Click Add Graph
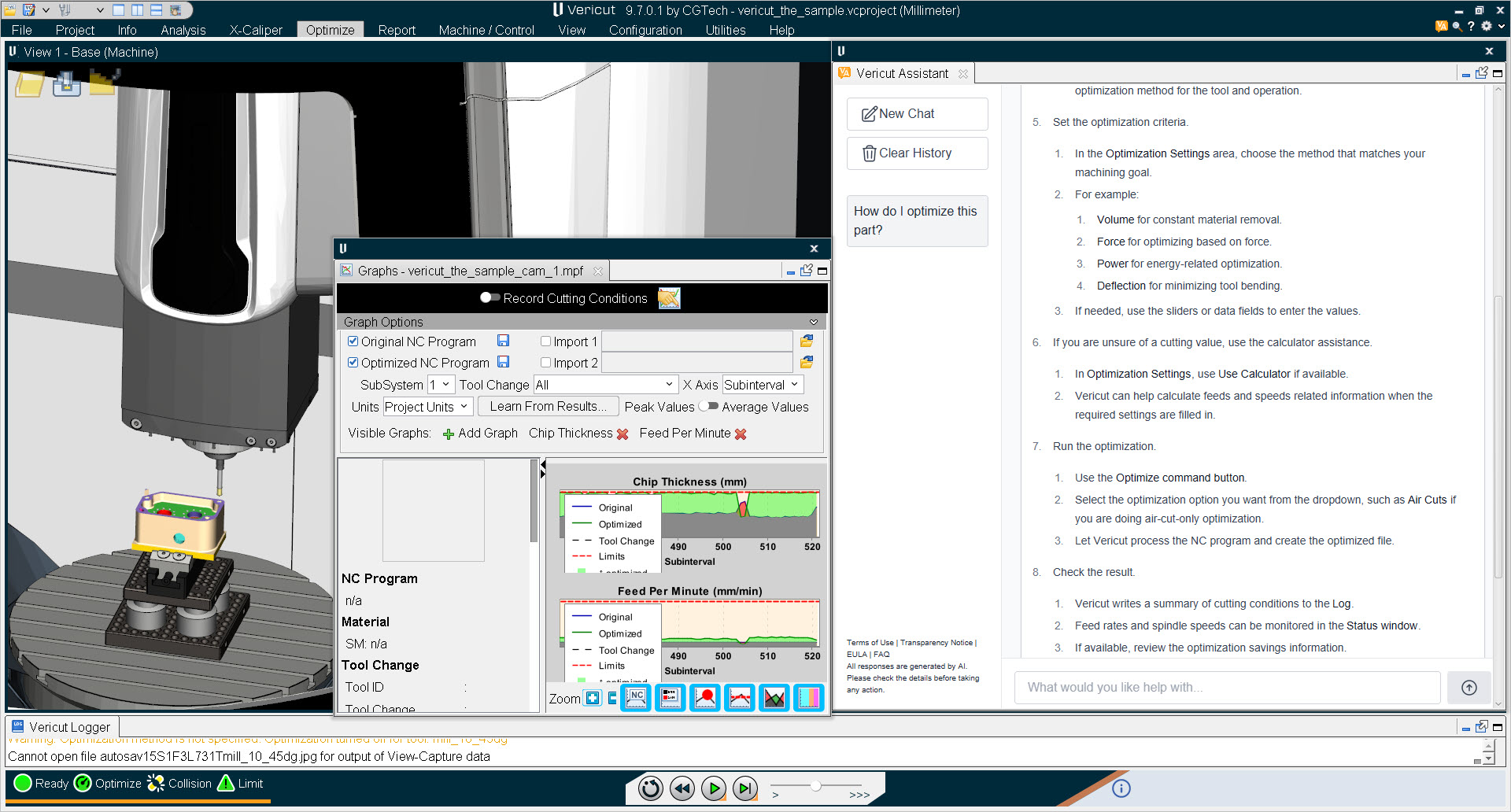This screenshot has width=1511, height=812. [x=480, y=434]
